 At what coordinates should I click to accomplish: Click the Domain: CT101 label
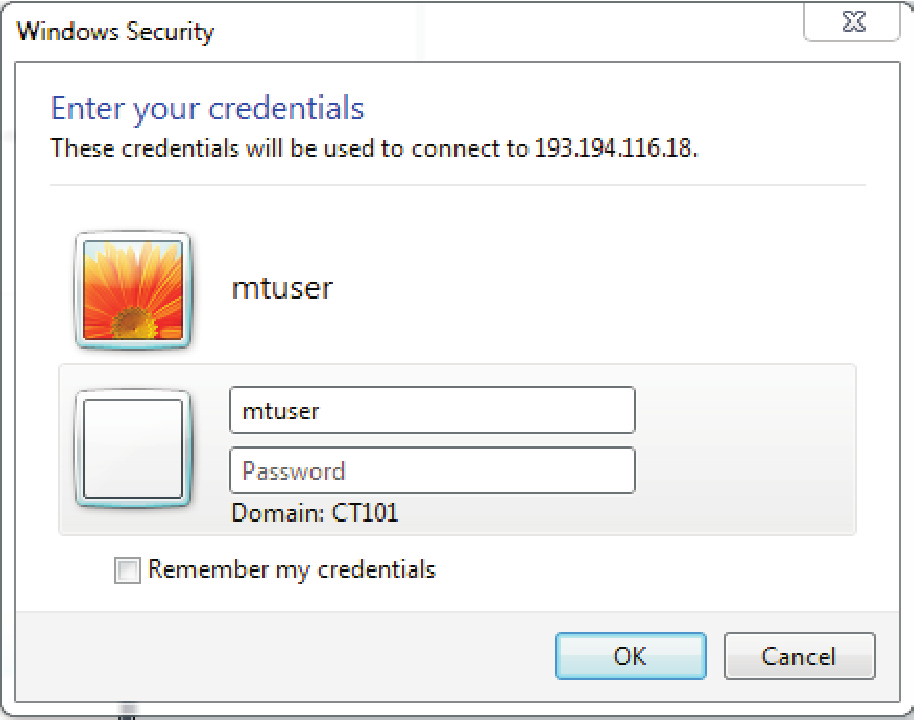315,514
